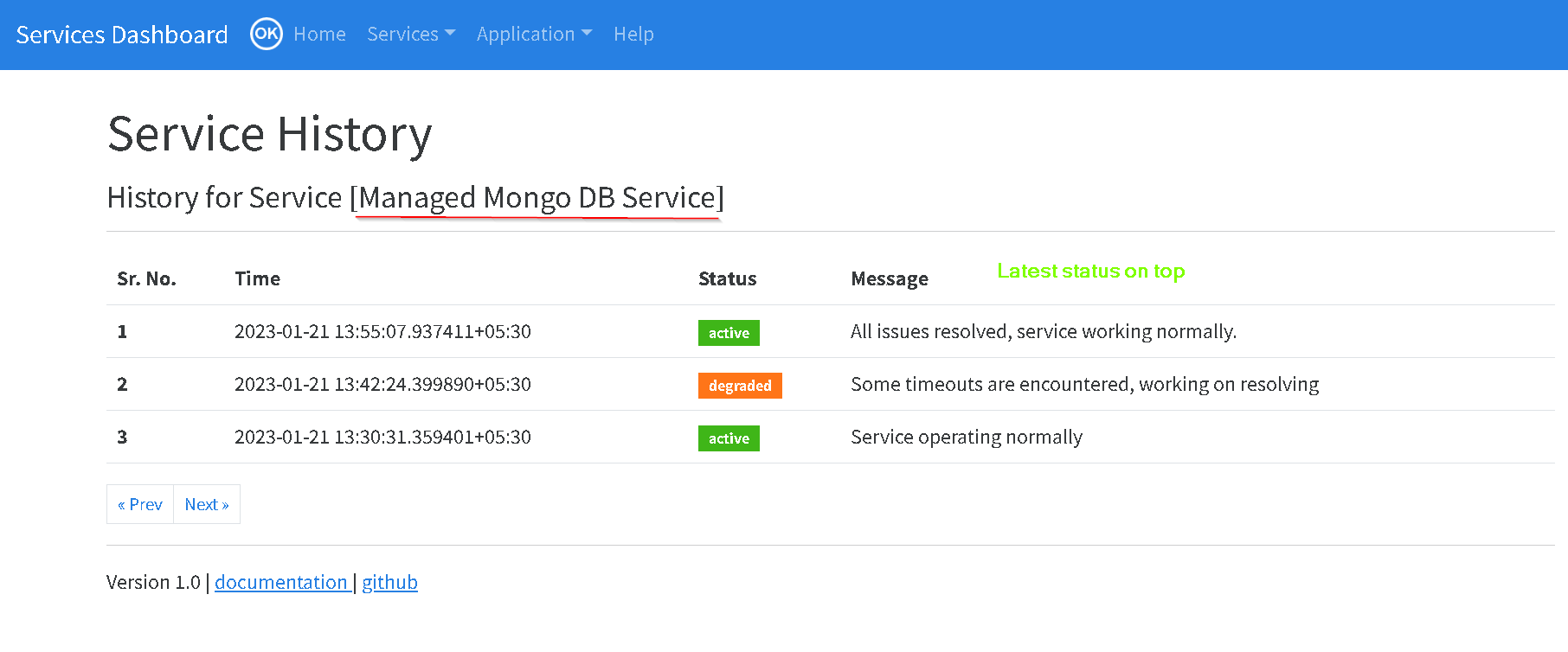Click the orange degraded status badge

pos(740,386)
